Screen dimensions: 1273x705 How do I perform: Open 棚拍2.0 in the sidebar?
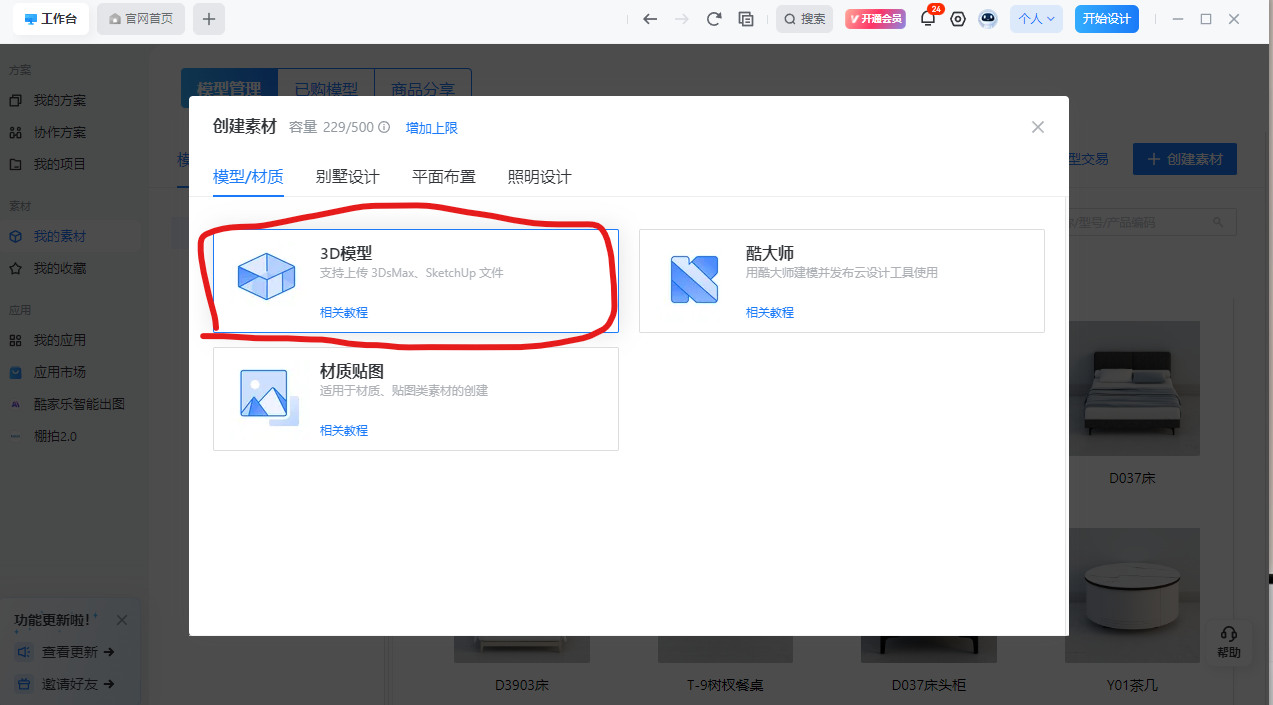coord(55,436)
